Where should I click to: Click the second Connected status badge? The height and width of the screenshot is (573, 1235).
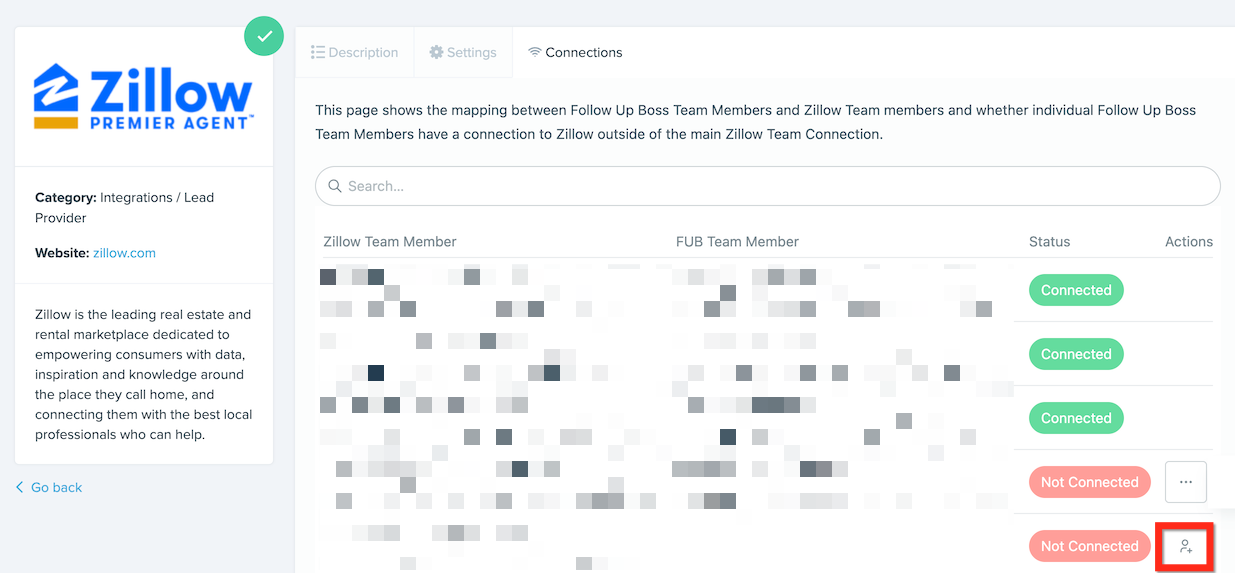click(1076, 354)
